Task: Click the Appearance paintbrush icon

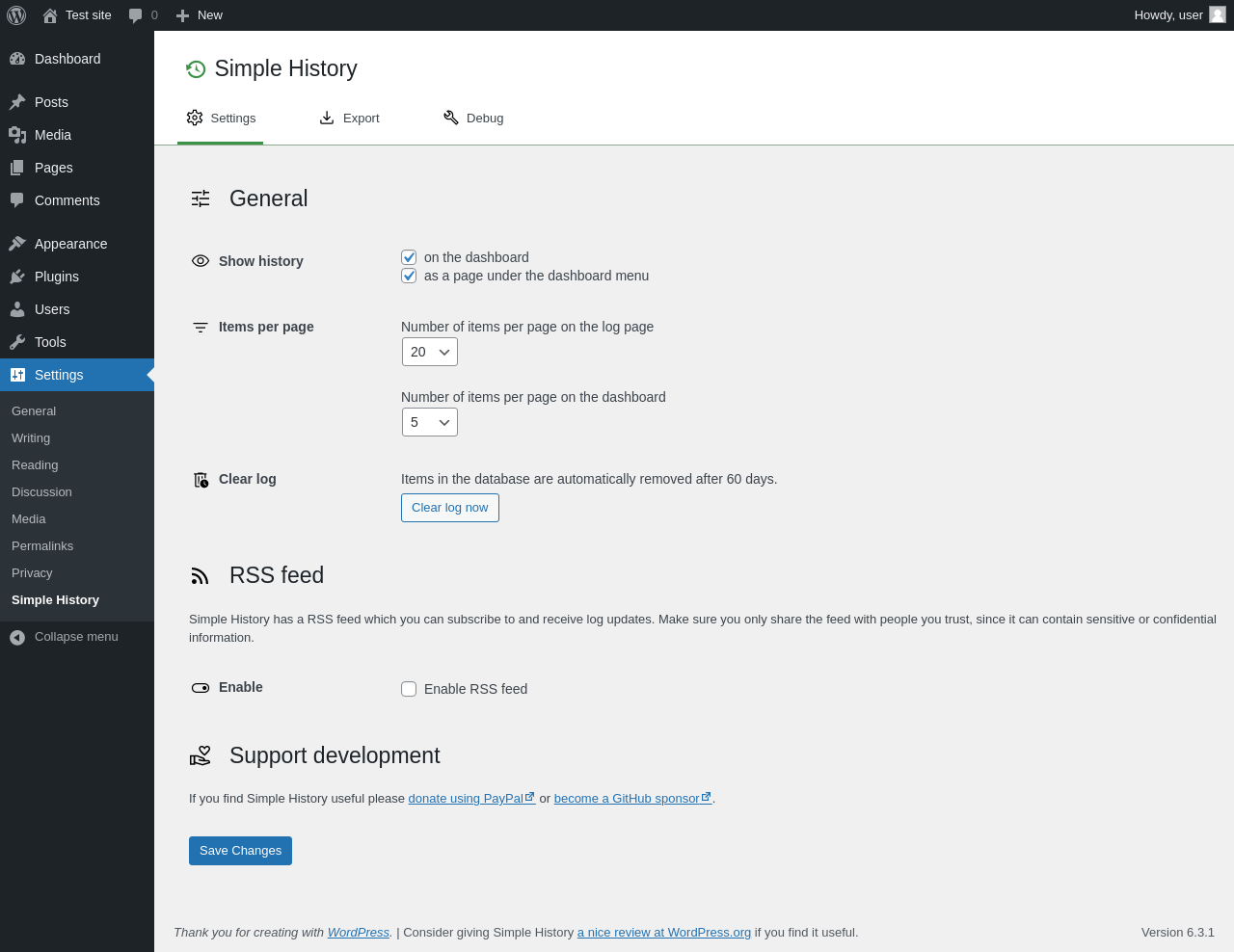Action: [17, 244]
